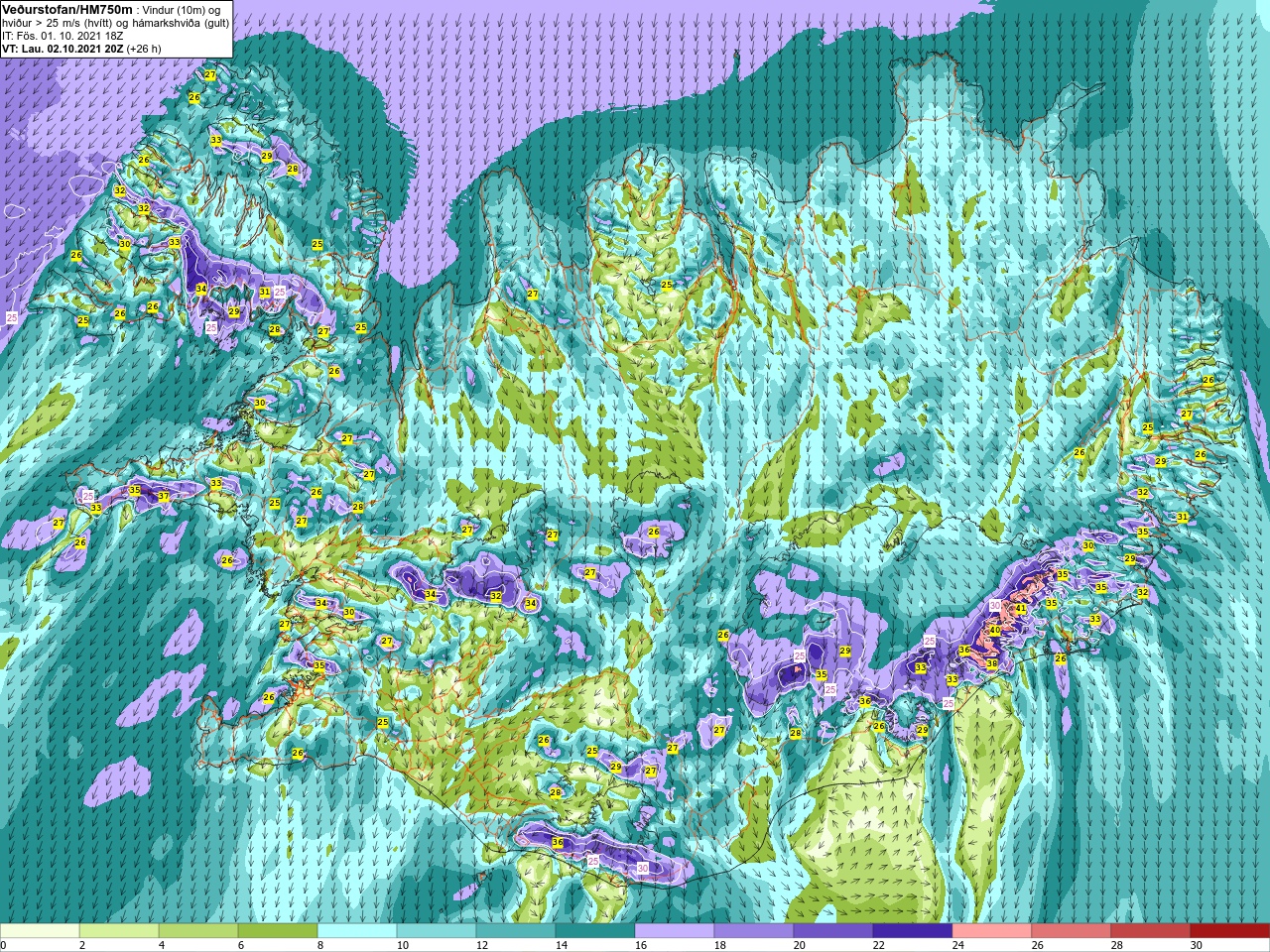Click the darkest red legend swatch above 30
This screenshot has width=1270, height=952.
tap(1230, 931)
